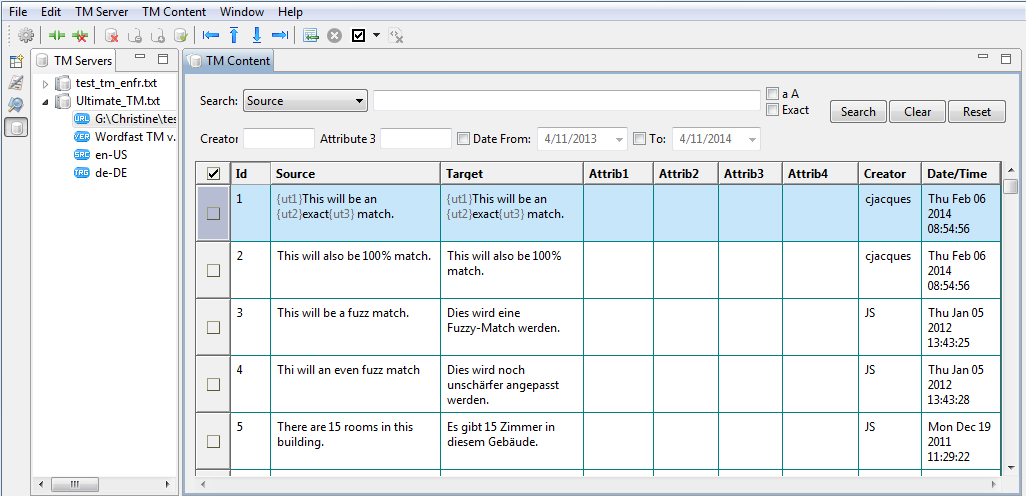Click the blue down arrow navigation icon
Screen dimensions: 1026x496
[x=257, y=36]
